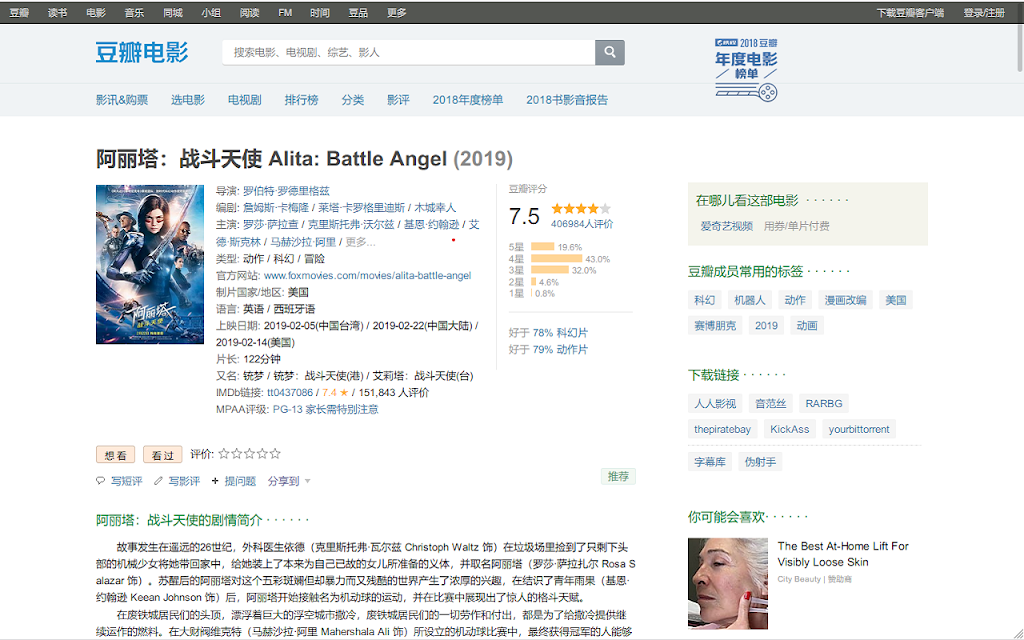Select the 动画 tag
This screenshot has width=1024, height=640.
(807, 325)
